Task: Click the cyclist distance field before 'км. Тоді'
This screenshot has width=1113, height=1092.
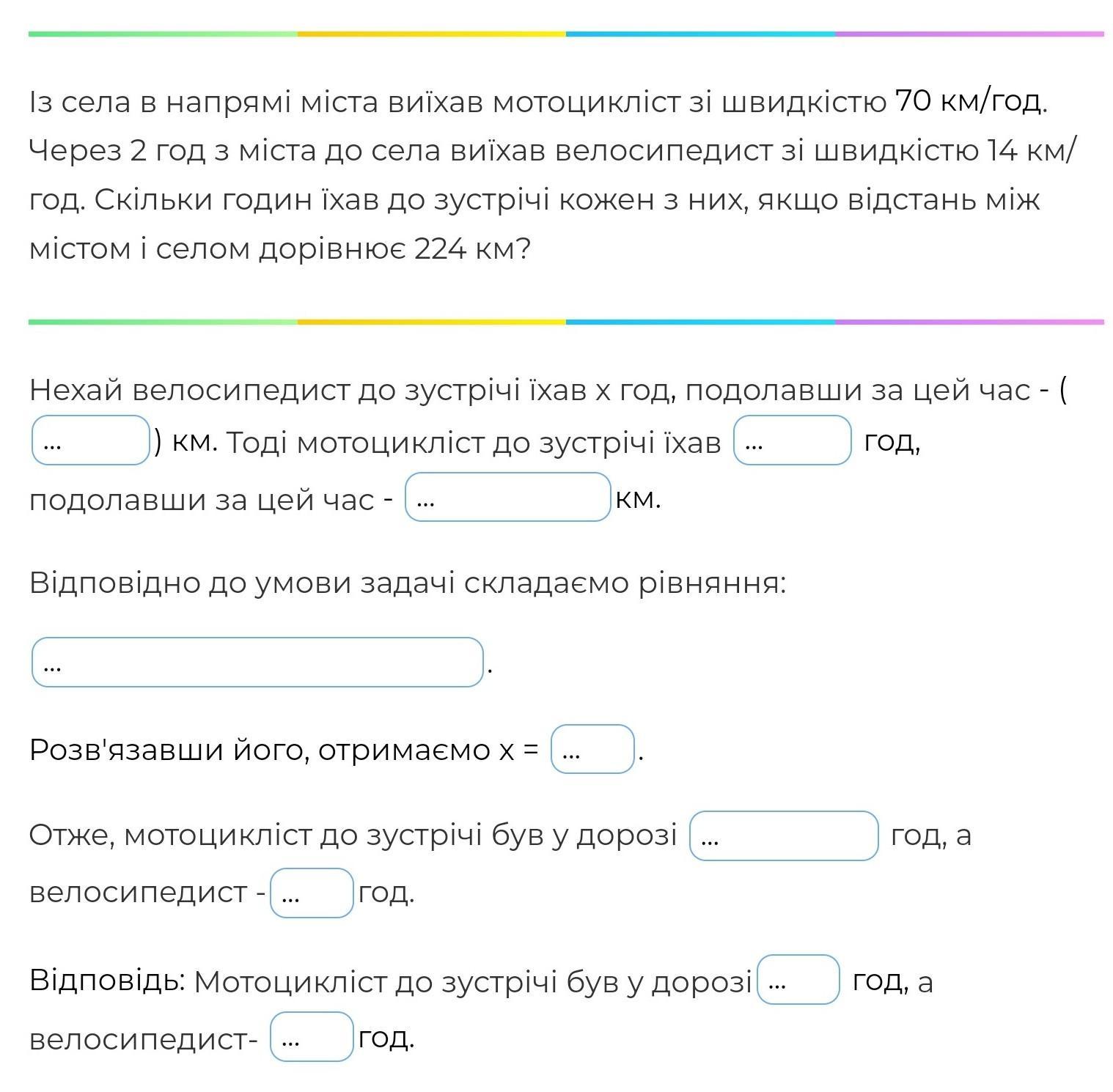Action: tap(91, 440)
